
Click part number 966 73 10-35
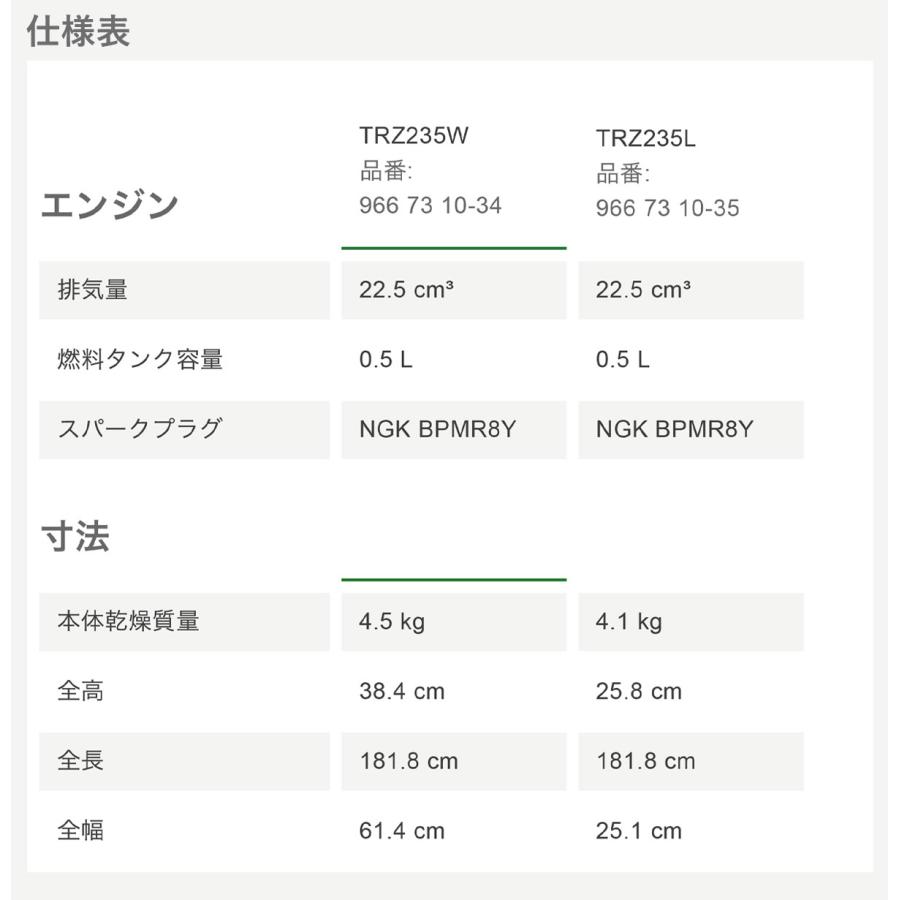tap(667, 208)
